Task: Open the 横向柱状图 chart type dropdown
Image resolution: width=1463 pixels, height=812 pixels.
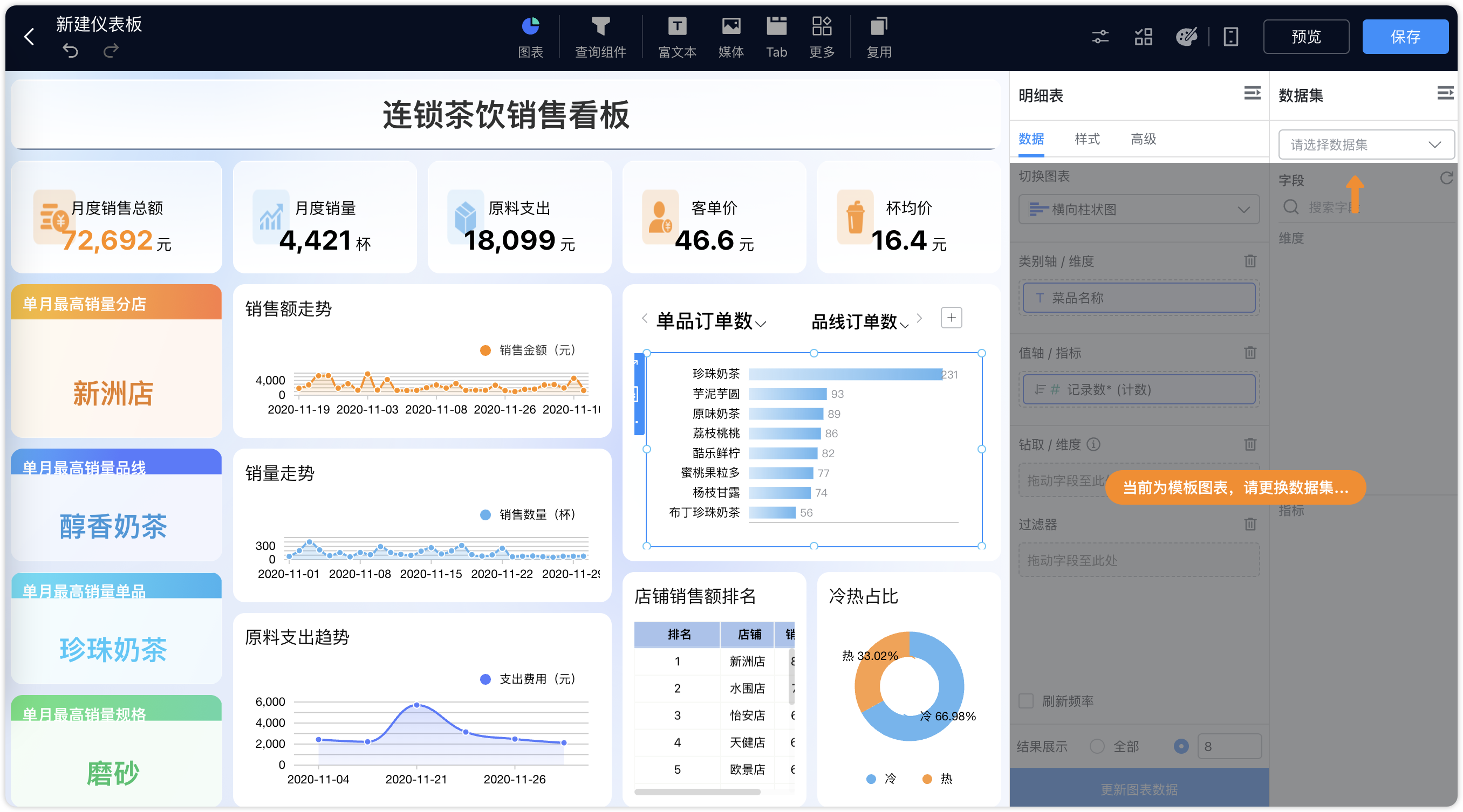Action: point(1138,209)
